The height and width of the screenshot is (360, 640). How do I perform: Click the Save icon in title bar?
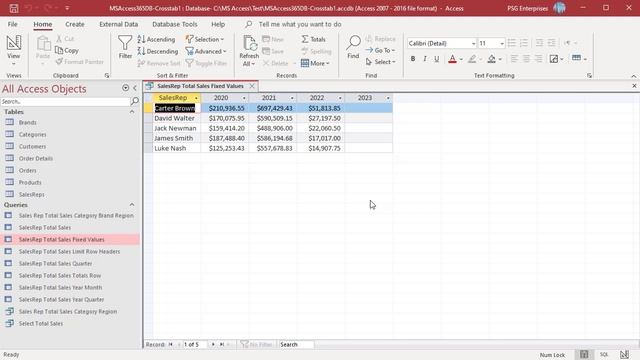tap(13, 8)
